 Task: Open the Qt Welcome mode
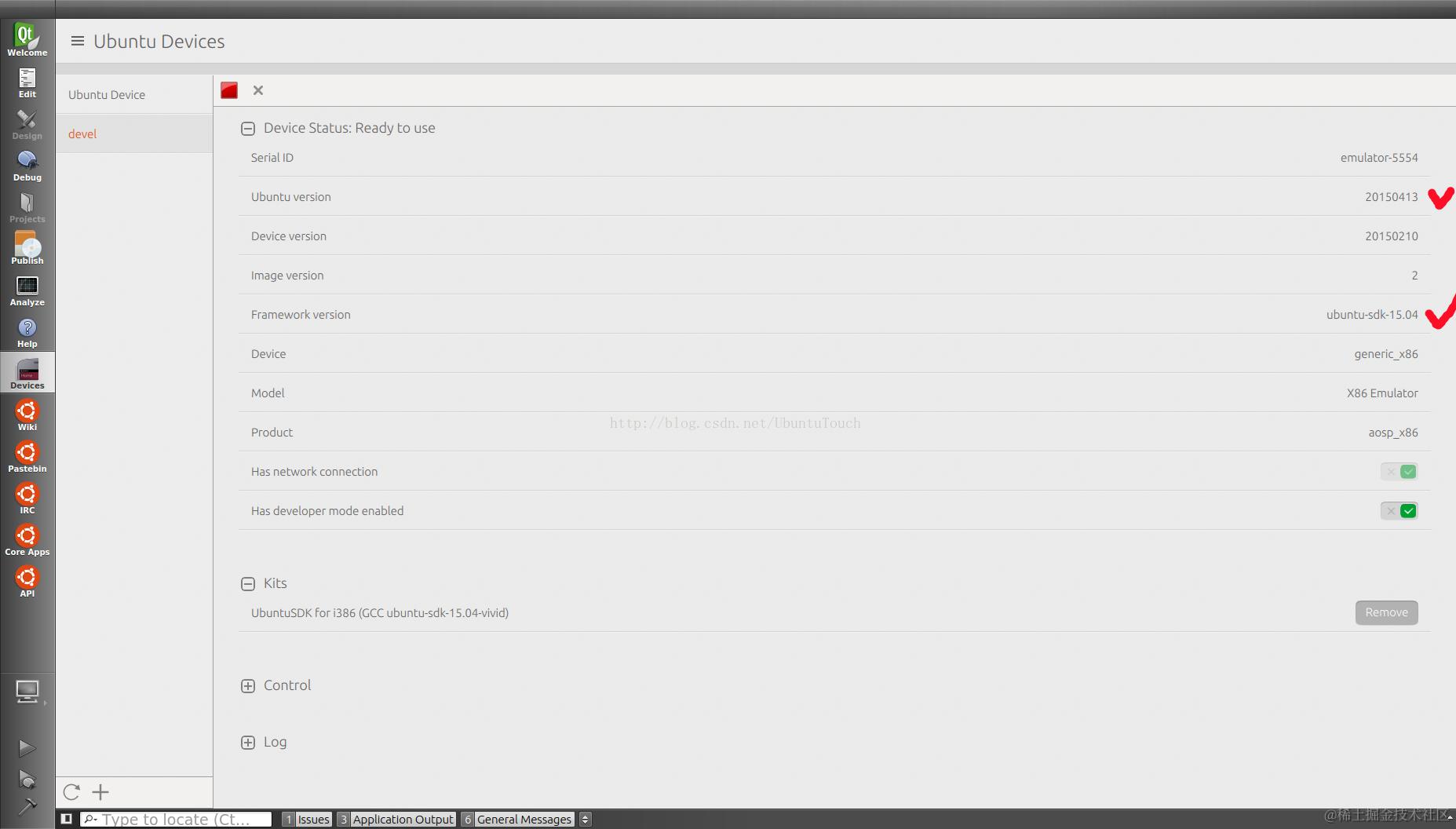27,39
